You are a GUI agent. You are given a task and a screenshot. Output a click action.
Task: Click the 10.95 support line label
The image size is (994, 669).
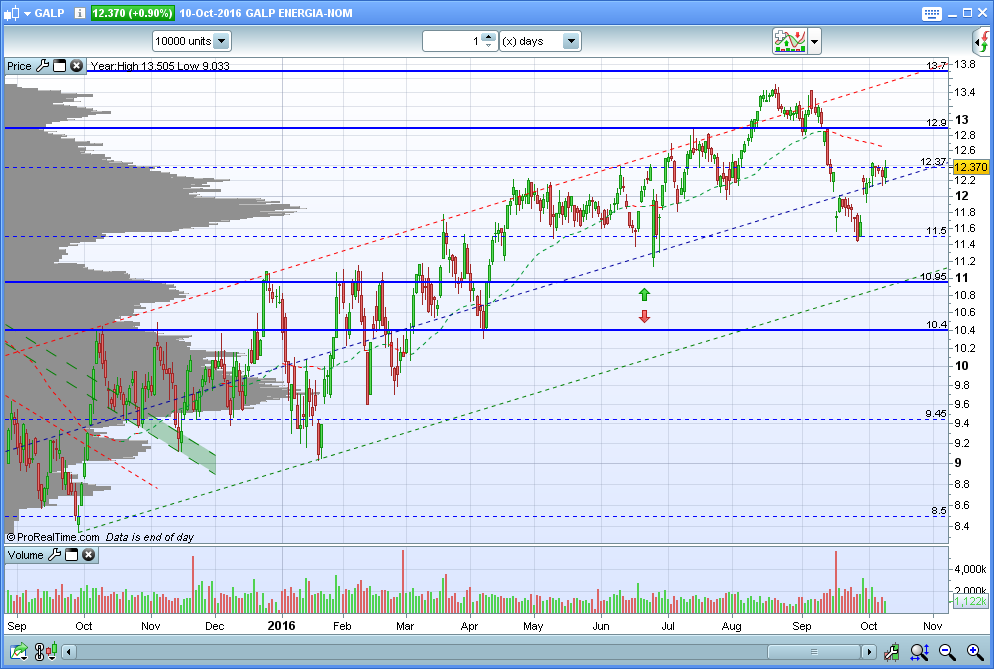click(933, 276)
